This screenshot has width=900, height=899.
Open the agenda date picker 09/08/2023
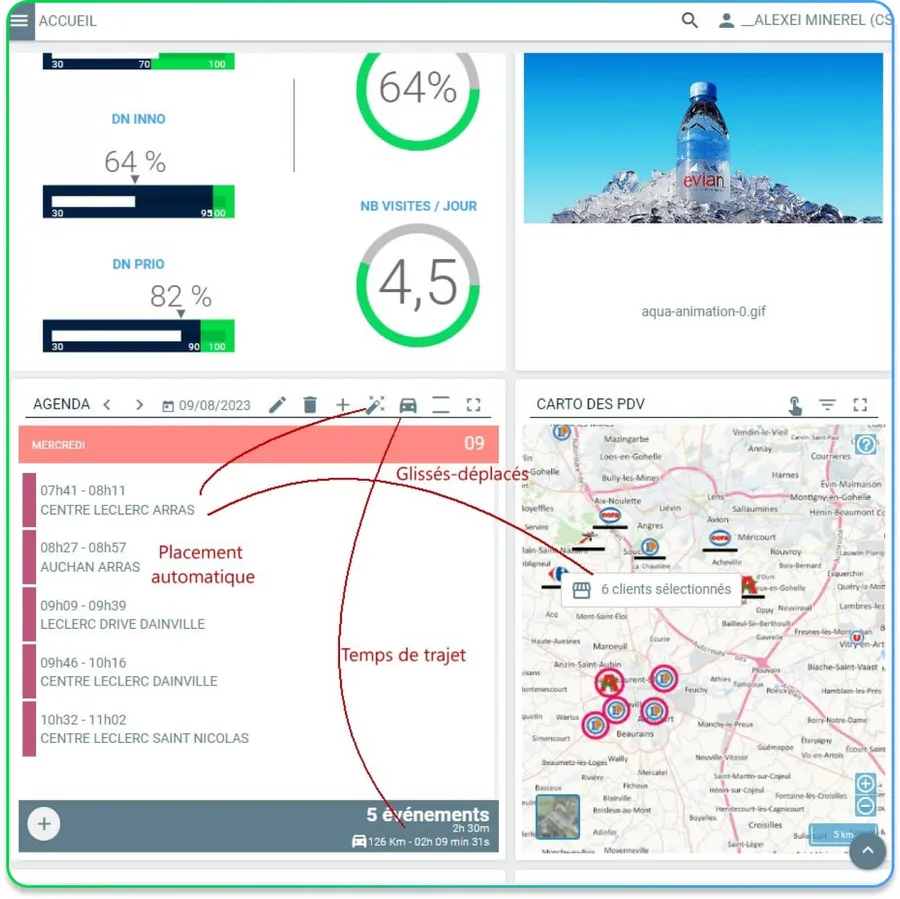(x=206, y=405)
